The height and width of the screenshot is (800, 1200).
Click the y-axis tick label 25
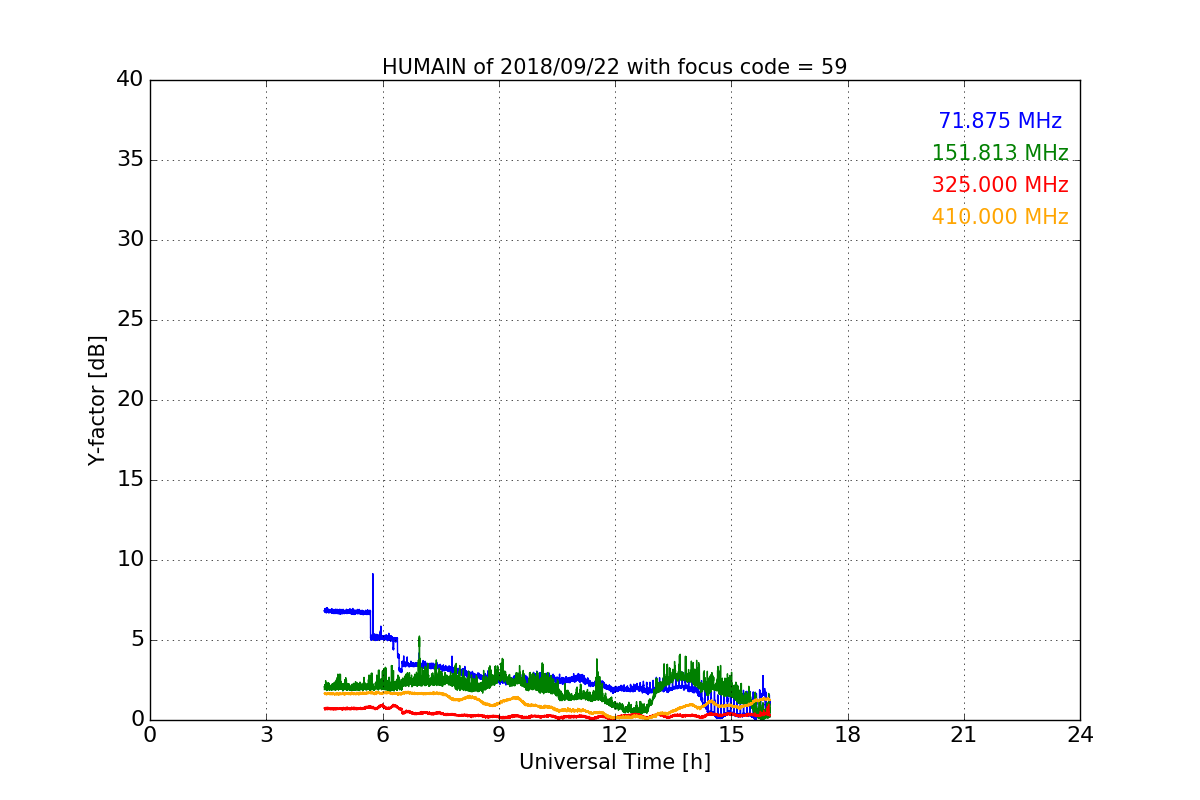click(130, 320)
